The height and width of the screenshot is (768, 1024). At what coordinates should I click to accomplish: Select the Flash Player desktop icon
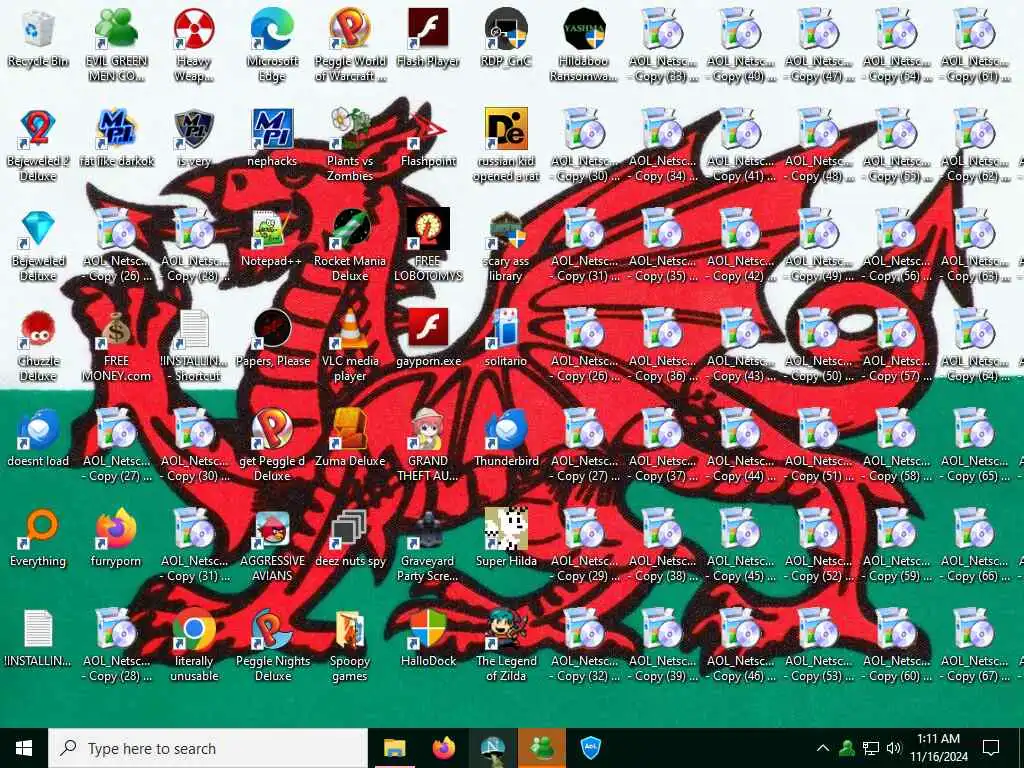point(428,30)
